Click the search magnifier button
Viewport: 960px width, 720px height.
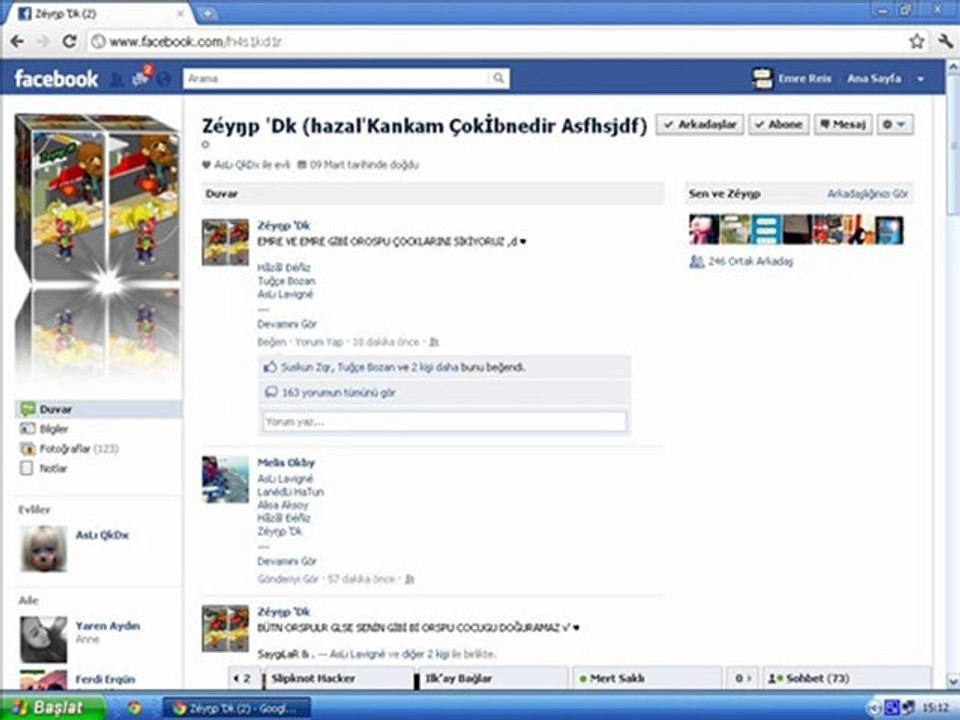pos(499,78)
